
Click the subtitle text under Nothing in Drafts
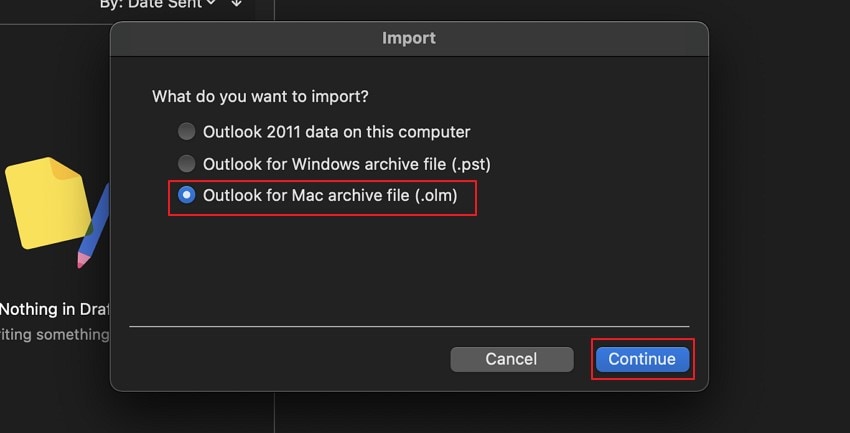click(x=54, y=335)
